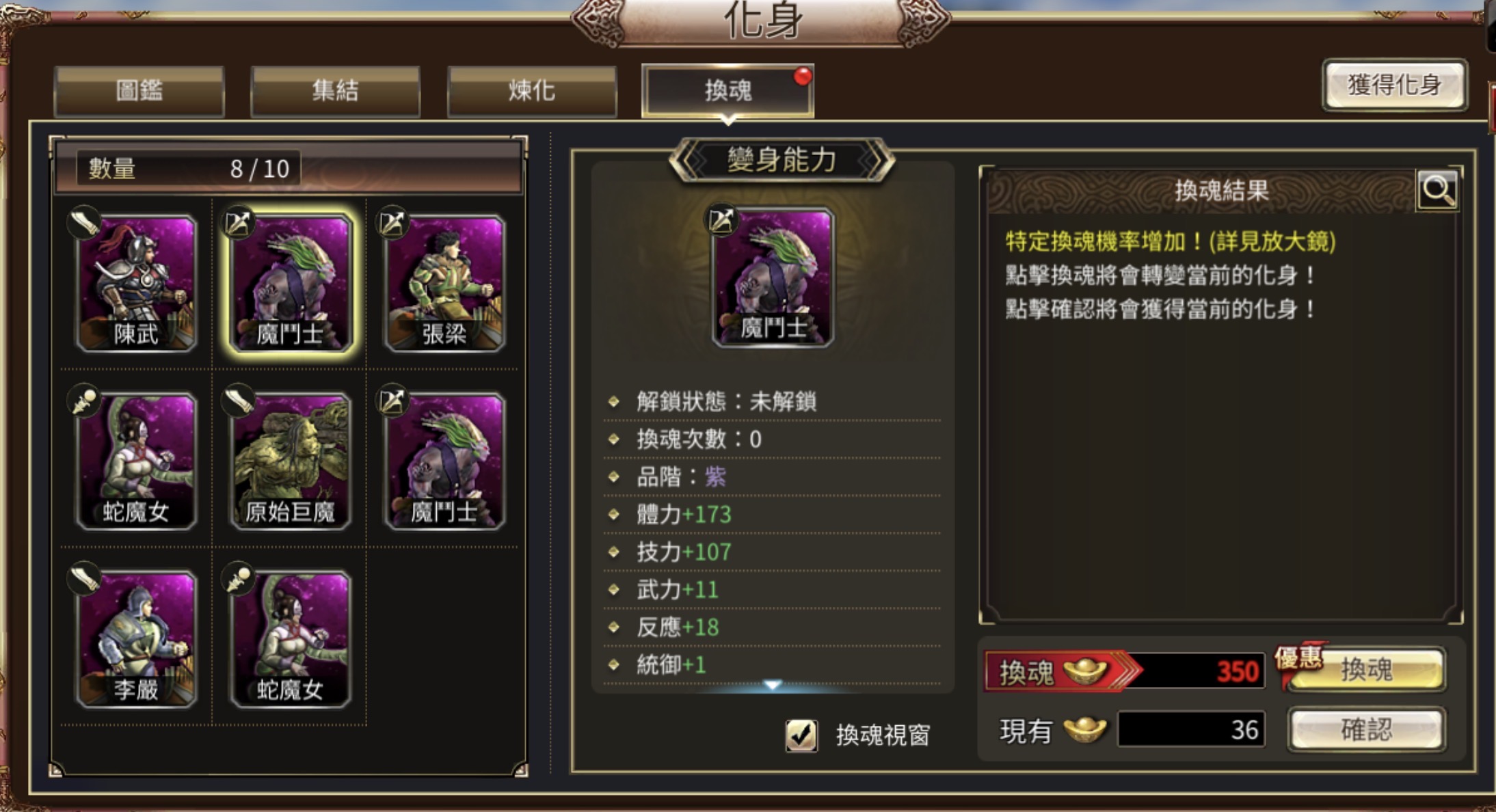This screenshot has height=812, width=1496.
Task: Select the 張梁 avatar card
Action: tap(444, 283)
